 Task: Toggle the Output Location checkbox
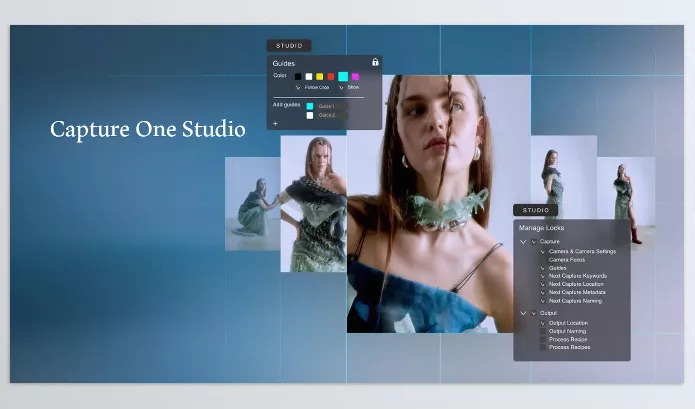click(543, 323)
